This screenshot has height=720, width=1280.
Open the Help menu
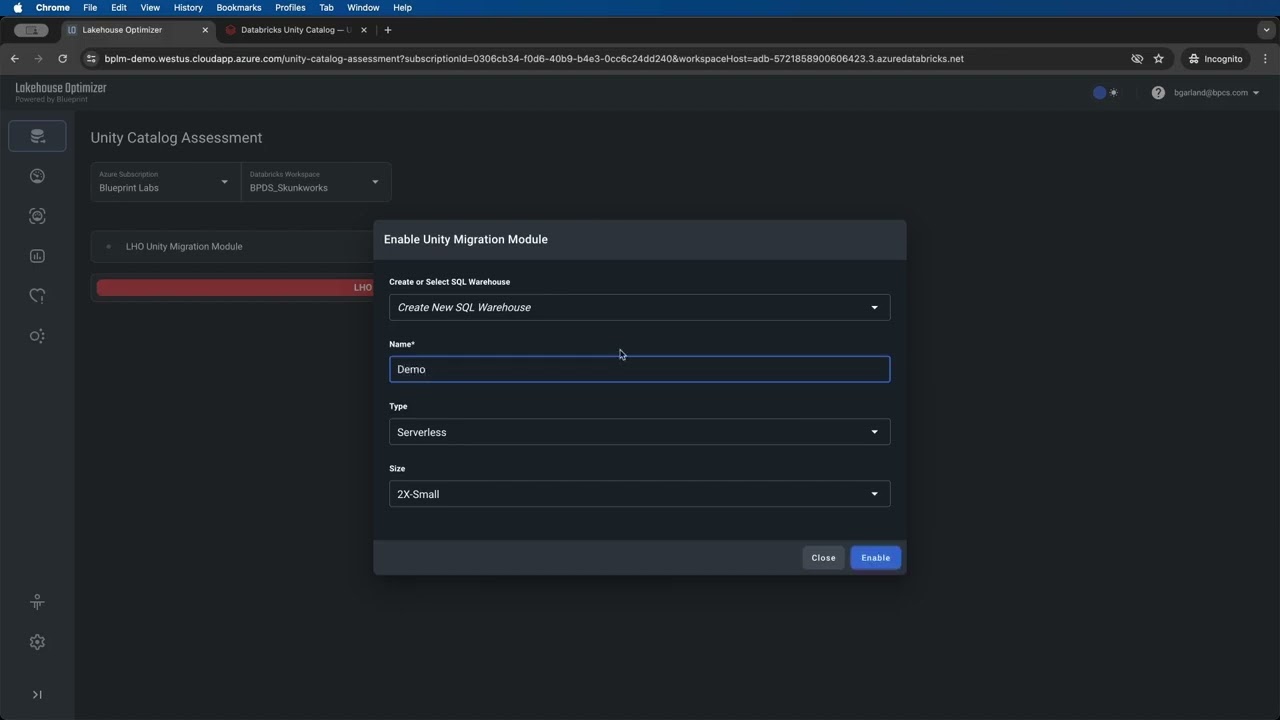click(402, 7)
